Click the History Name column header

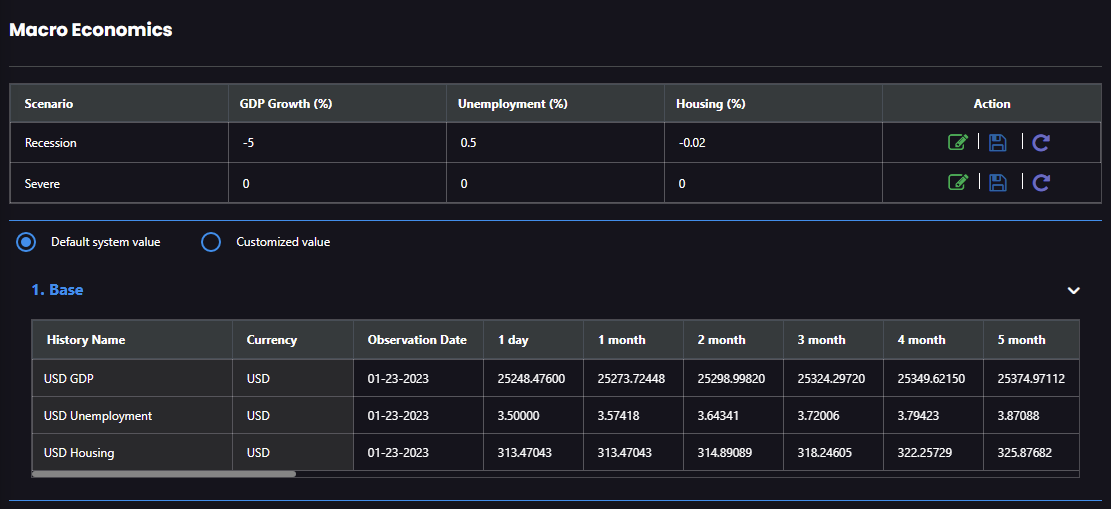pyautogui.click(x=86, y=340)
